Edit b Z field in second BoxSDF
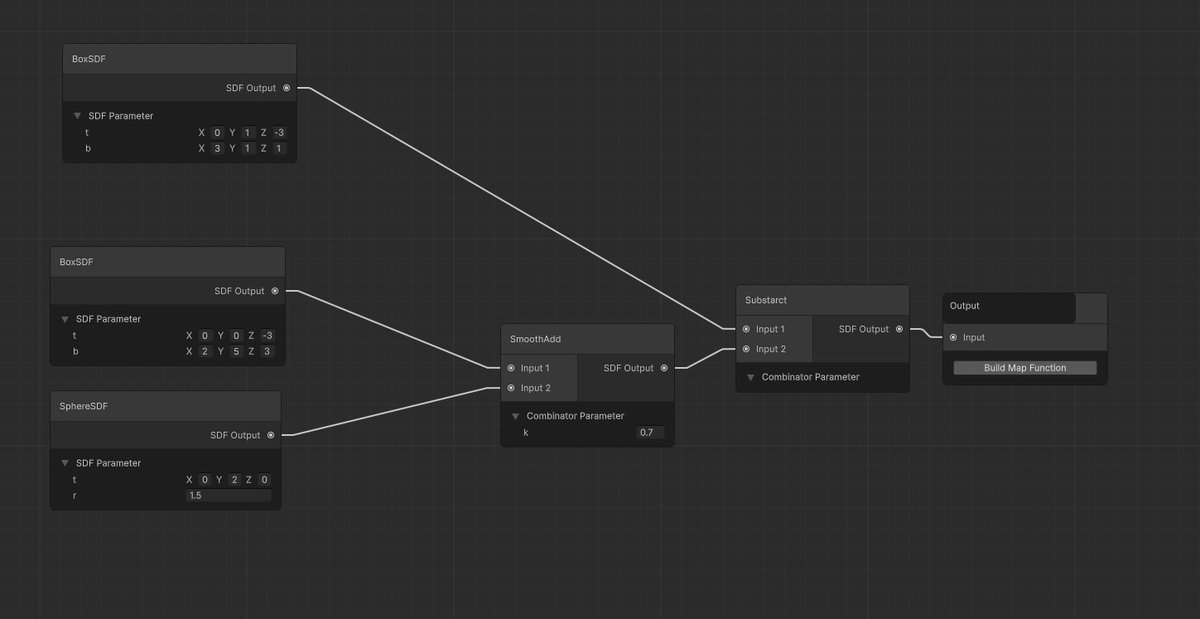The height and width of the screenshot is (619, 1200). [267, 352]
